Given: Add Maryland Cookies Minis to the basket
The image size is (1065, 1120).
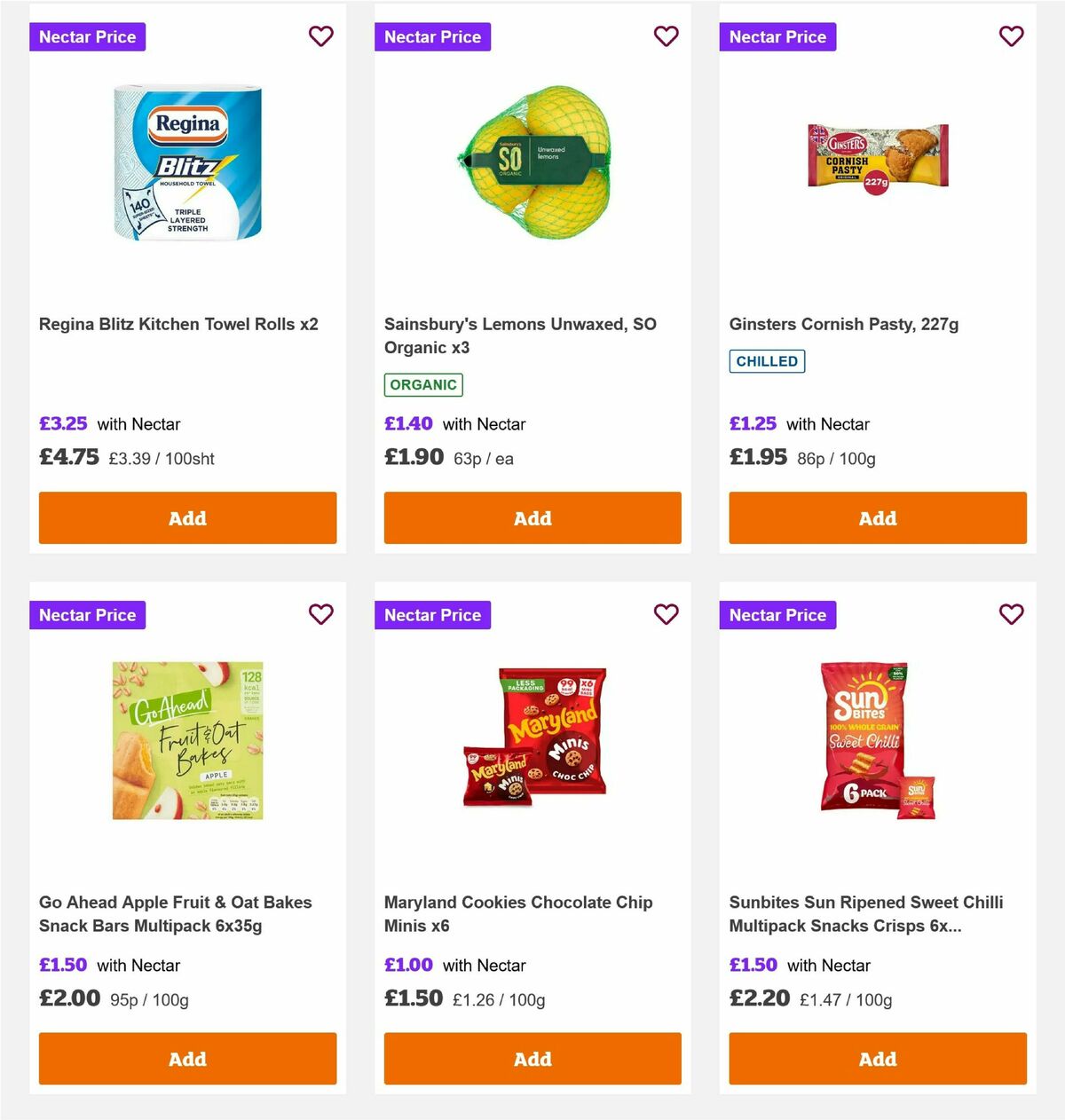Looking at the screenshot, I should pos(532,1059).
